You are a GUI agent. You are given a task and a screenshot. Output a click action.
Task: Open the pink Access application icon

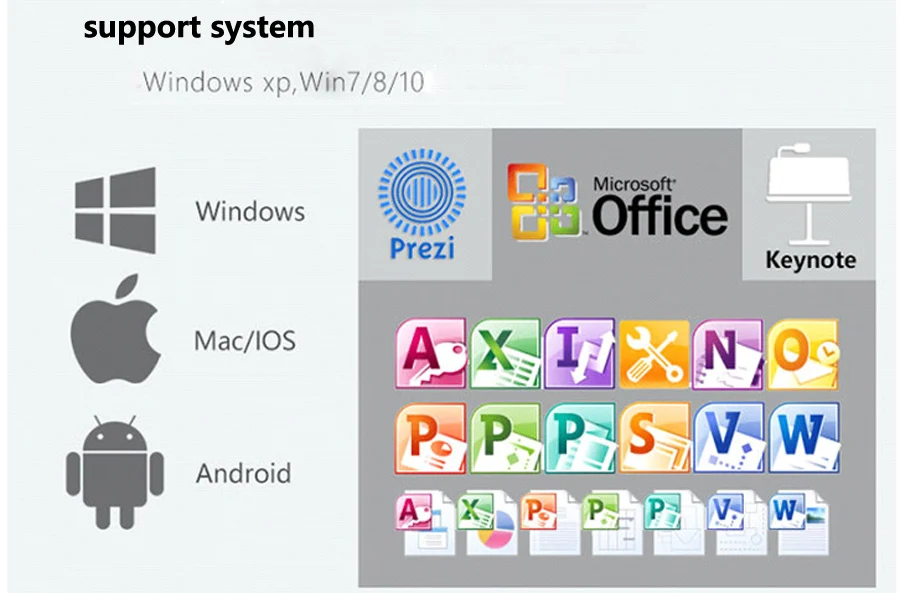coord(430,354)
